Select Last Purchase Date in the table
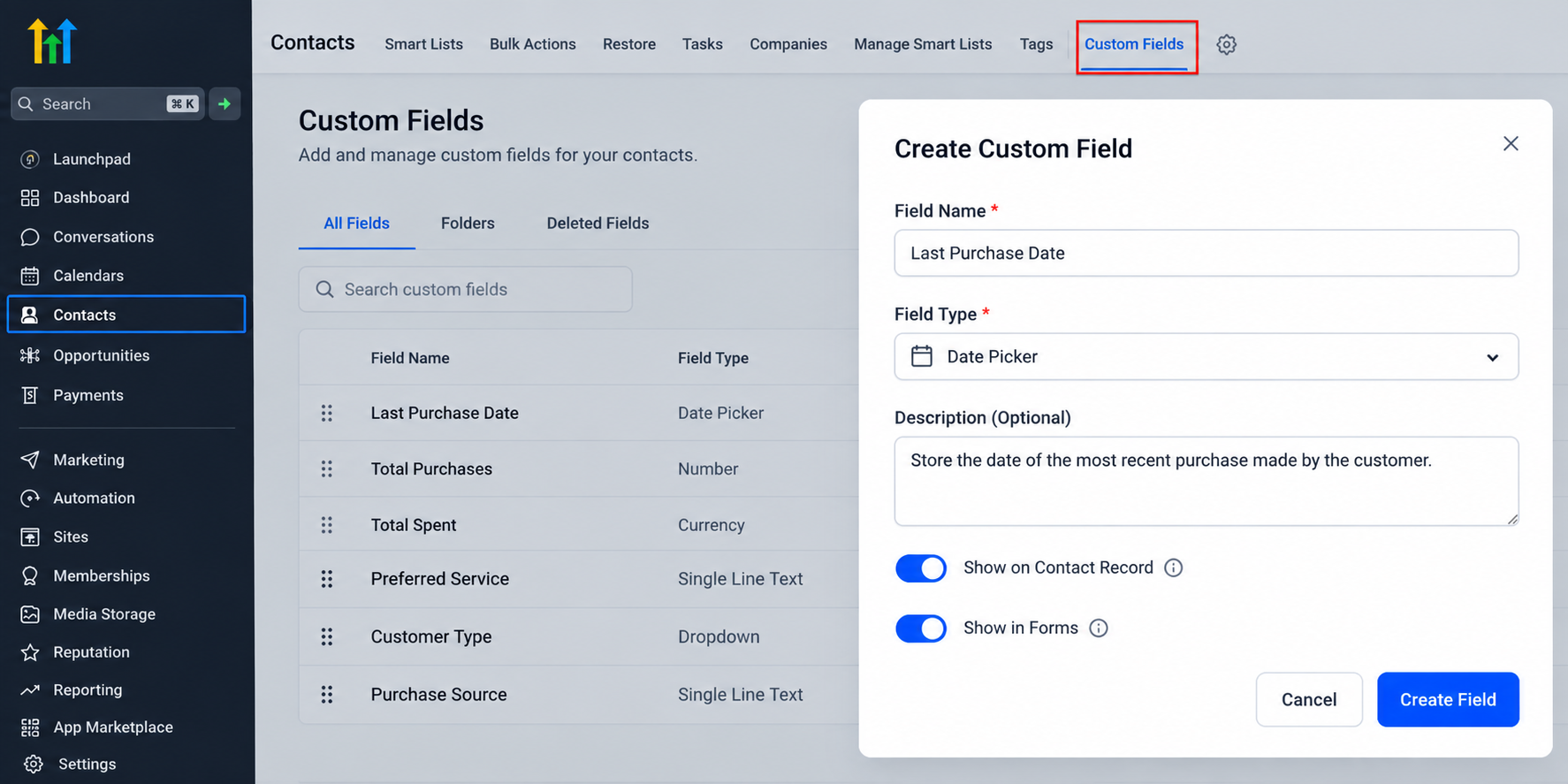This screenshot has height=784, width=1568. (445, 413)
